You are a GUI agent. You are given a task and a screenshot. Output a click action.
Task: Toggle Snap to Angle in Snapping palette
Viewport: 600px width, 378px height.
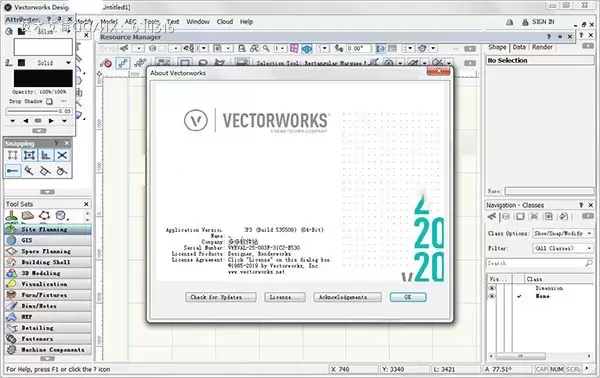(46, 155)
